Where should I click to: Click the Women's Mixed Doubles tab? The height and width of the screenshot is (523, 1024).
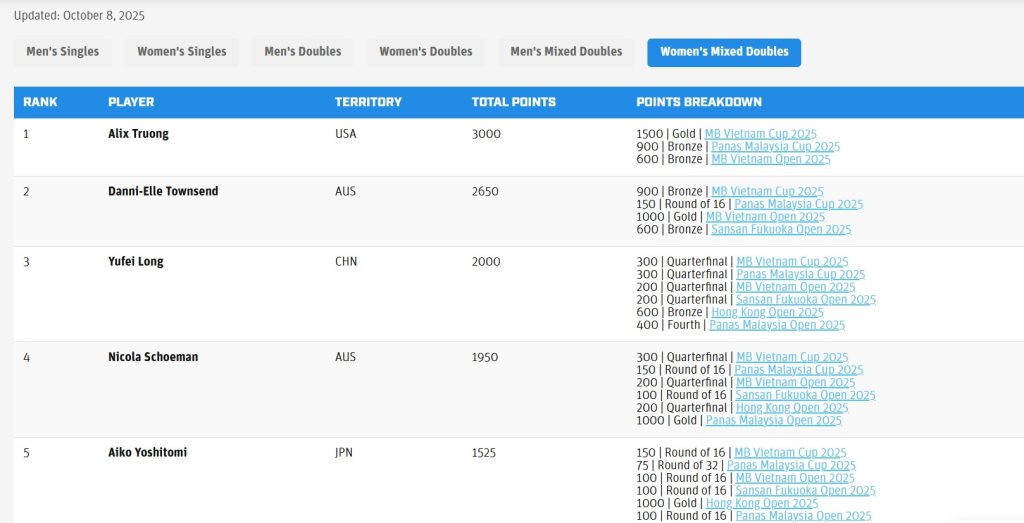pyautogui.click(x=723, y=52)
